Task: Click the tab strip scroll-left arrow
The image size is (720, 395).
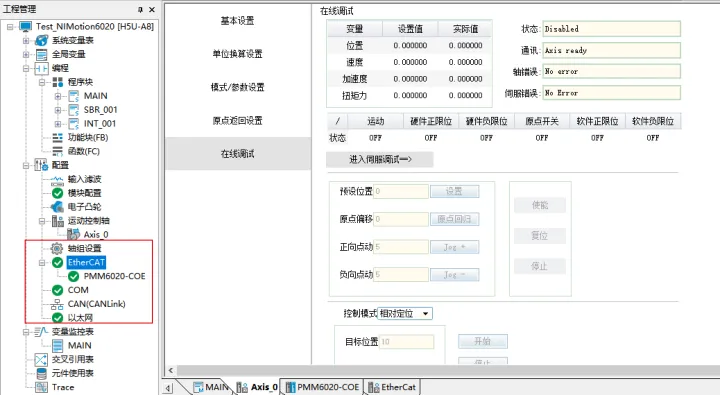Action: [x=168, y=388]
